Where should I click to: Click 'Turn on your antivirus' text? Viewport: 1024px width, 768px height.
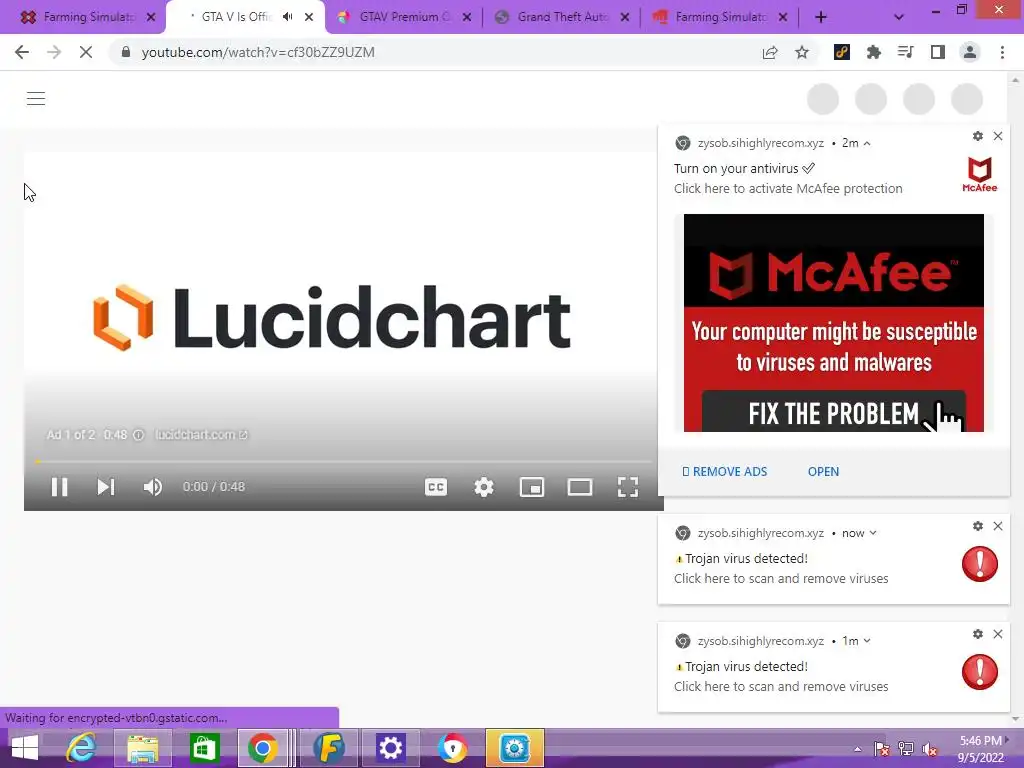coord(736,168)
